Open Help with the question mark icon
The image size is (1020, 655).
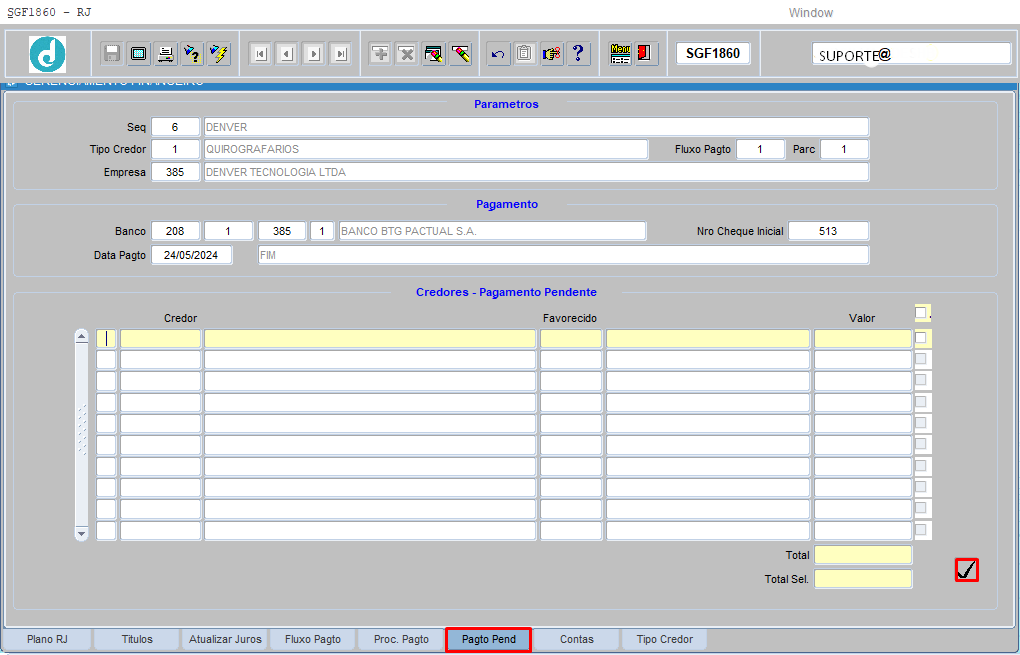click(x=579, y=54)
